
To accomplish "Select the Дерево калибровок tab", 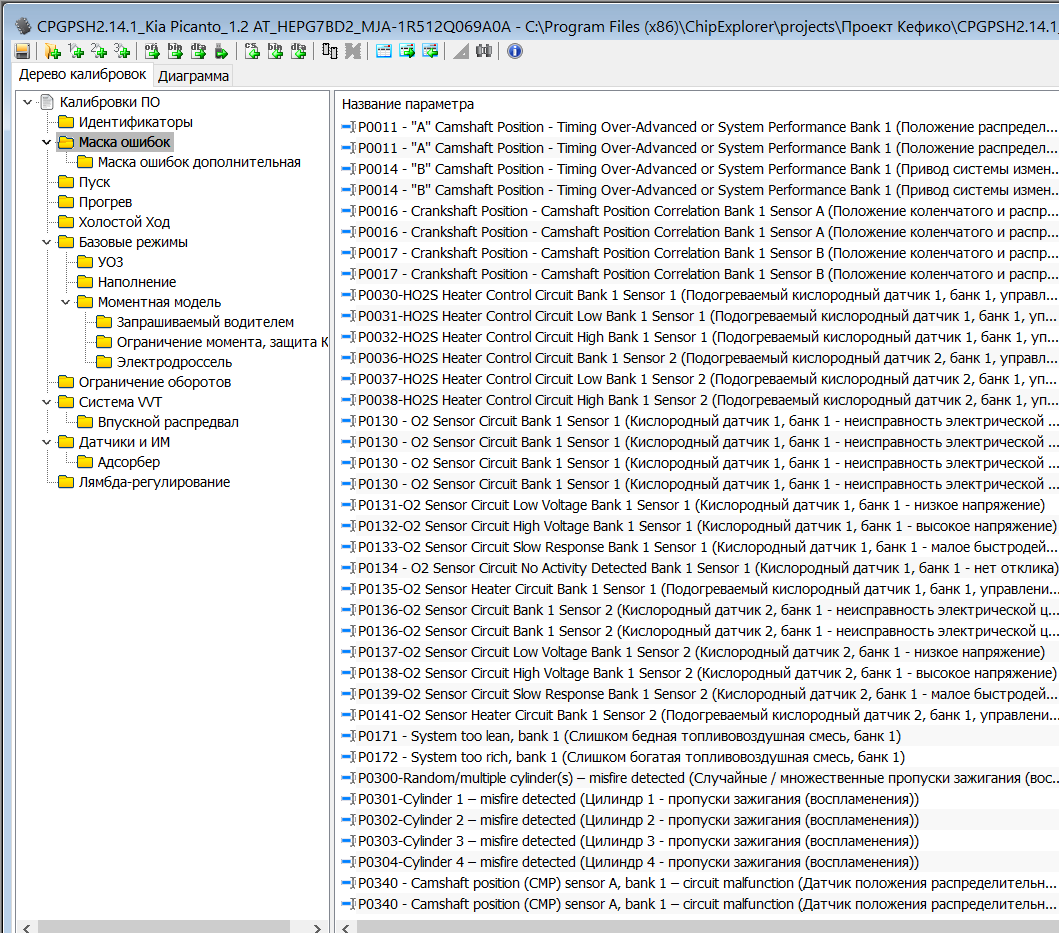I will [x=83, y=75].
